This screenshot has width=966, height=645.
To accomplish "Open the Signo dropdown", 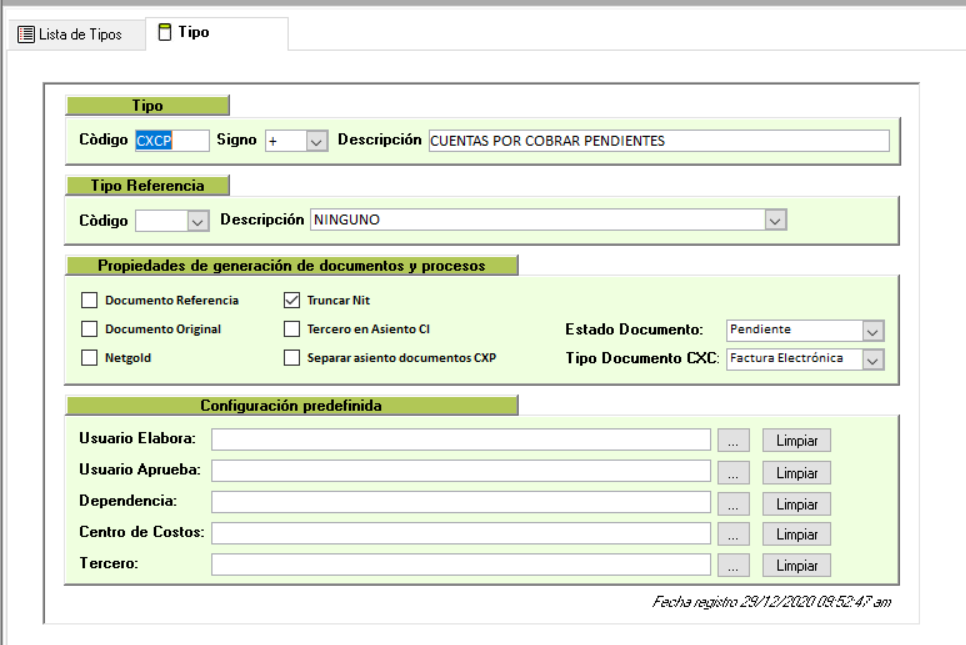I will click(x=316, y=142).
